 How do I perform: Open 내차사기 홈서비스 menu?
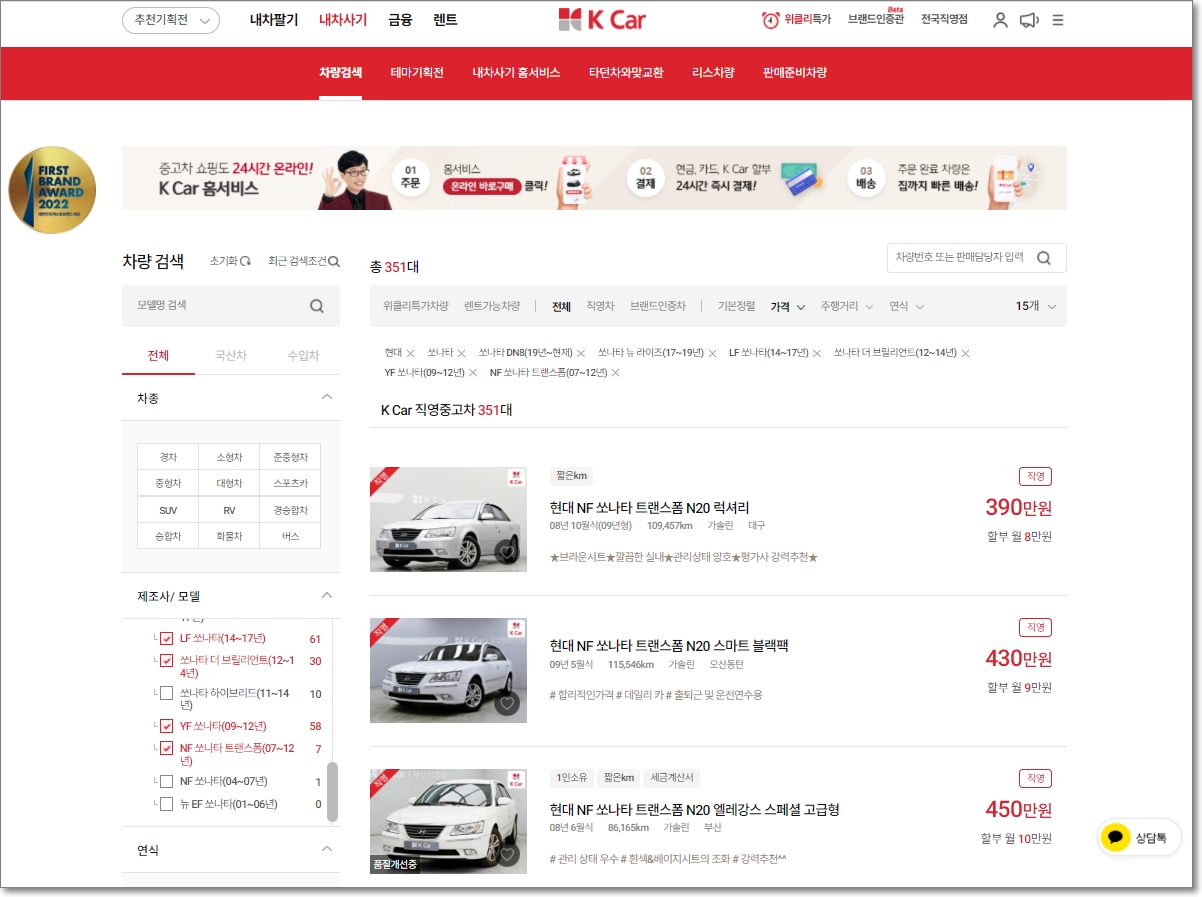[516, 73]
